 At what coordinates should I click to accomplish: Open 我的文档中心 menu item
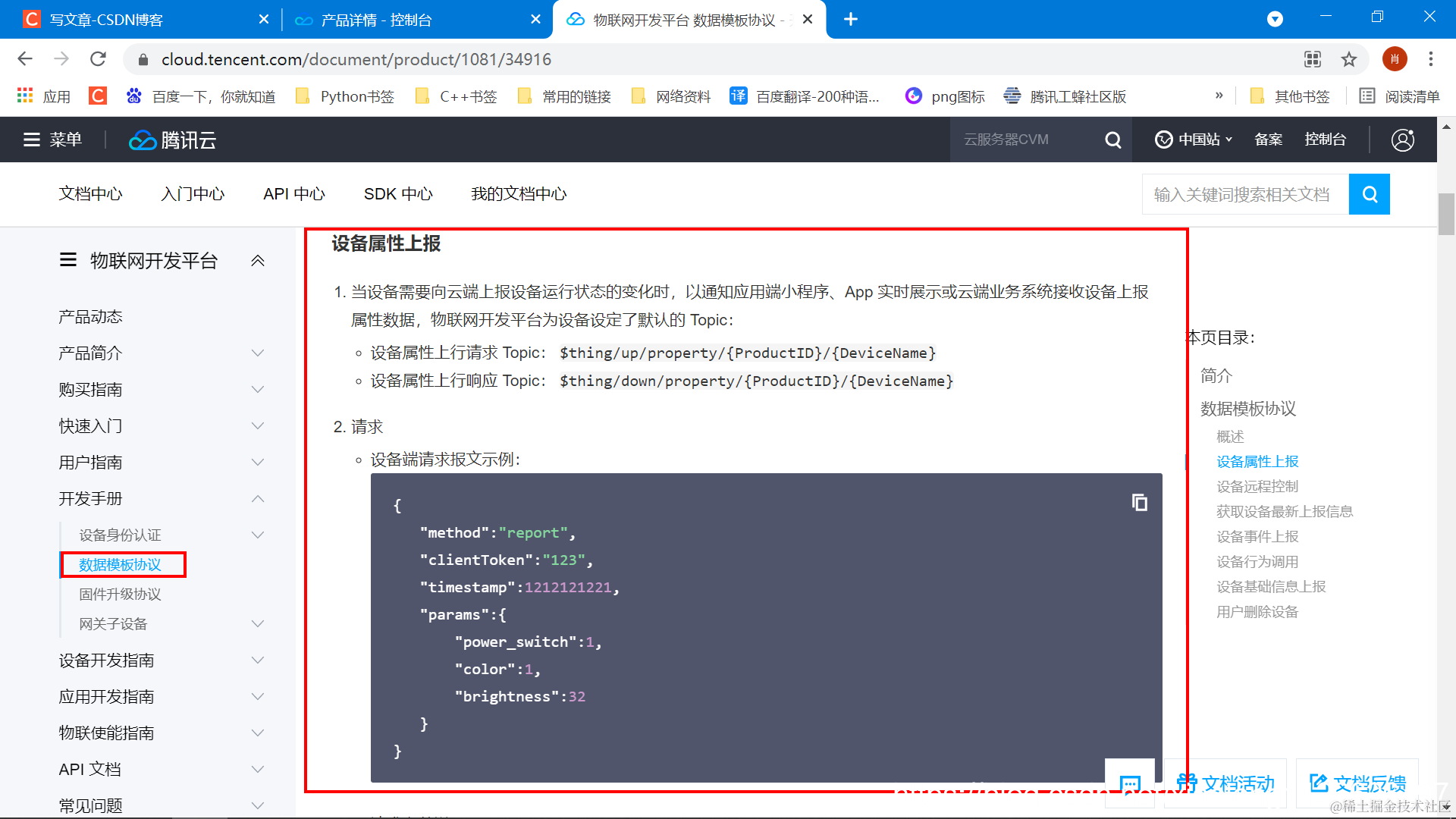coord(519,194)
